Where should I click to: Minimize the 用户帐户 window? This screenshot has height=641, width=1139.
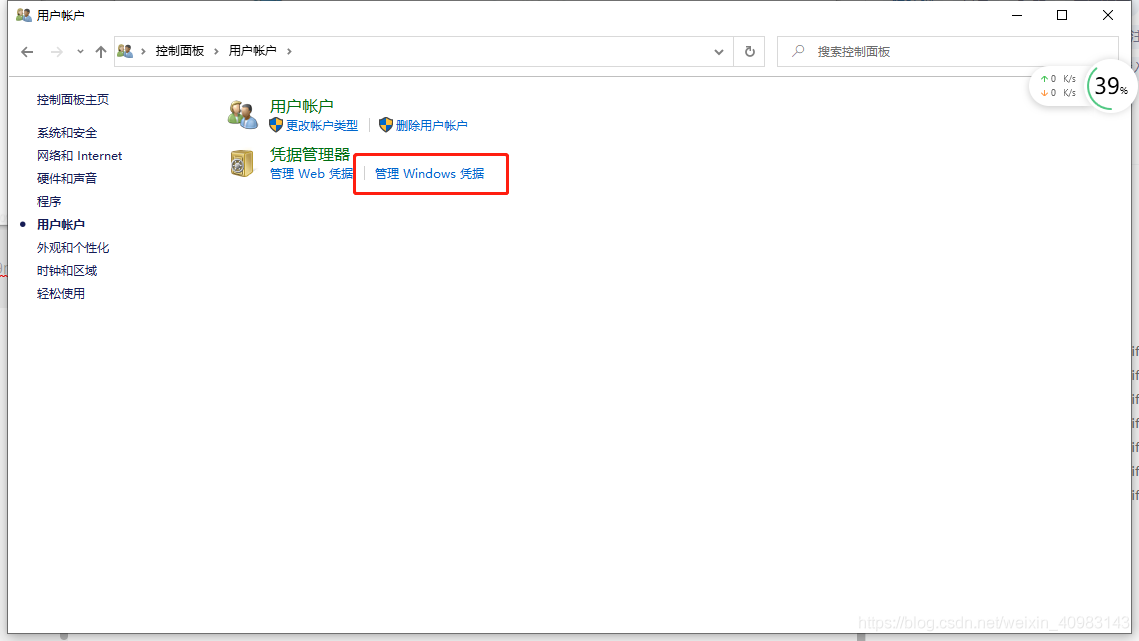(1017, 15)
